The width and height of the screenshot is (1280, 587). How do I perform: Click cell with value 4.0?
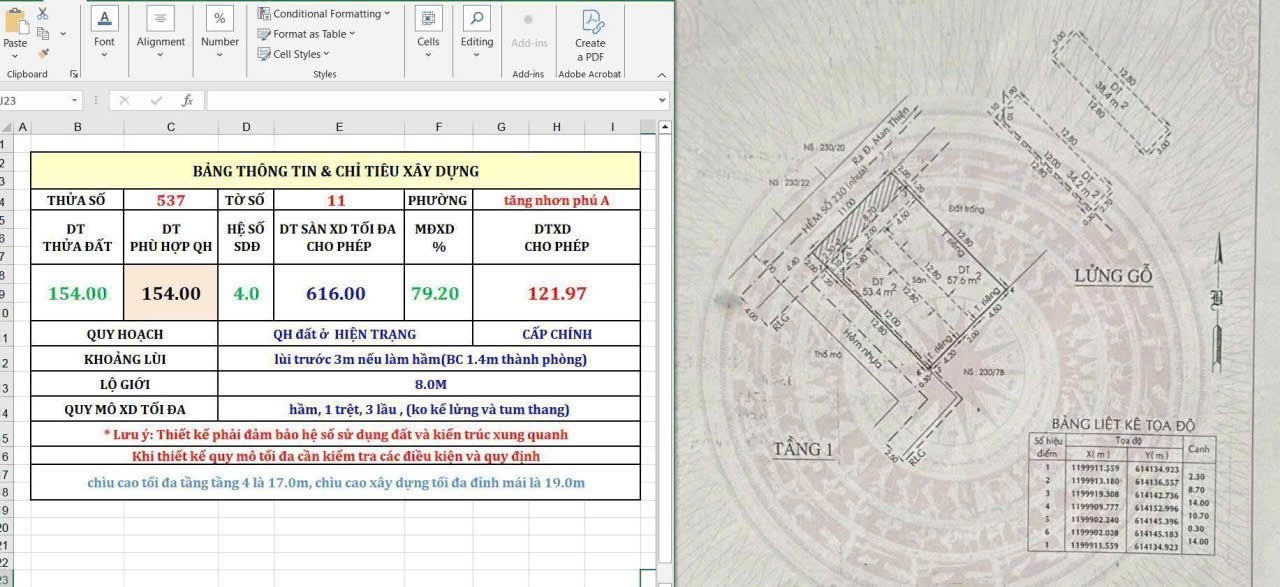coord(246,293)
